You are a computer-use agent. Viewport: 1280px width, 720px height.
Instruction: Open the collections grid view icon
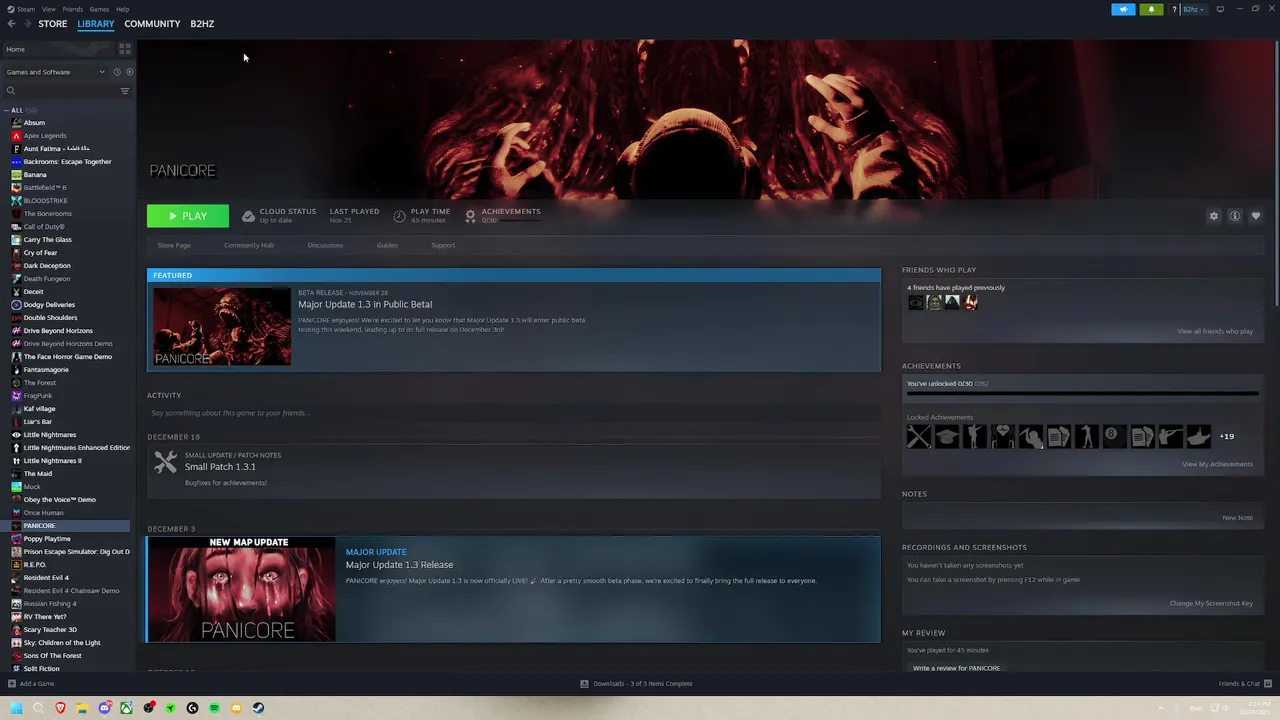tap(125, 48)
